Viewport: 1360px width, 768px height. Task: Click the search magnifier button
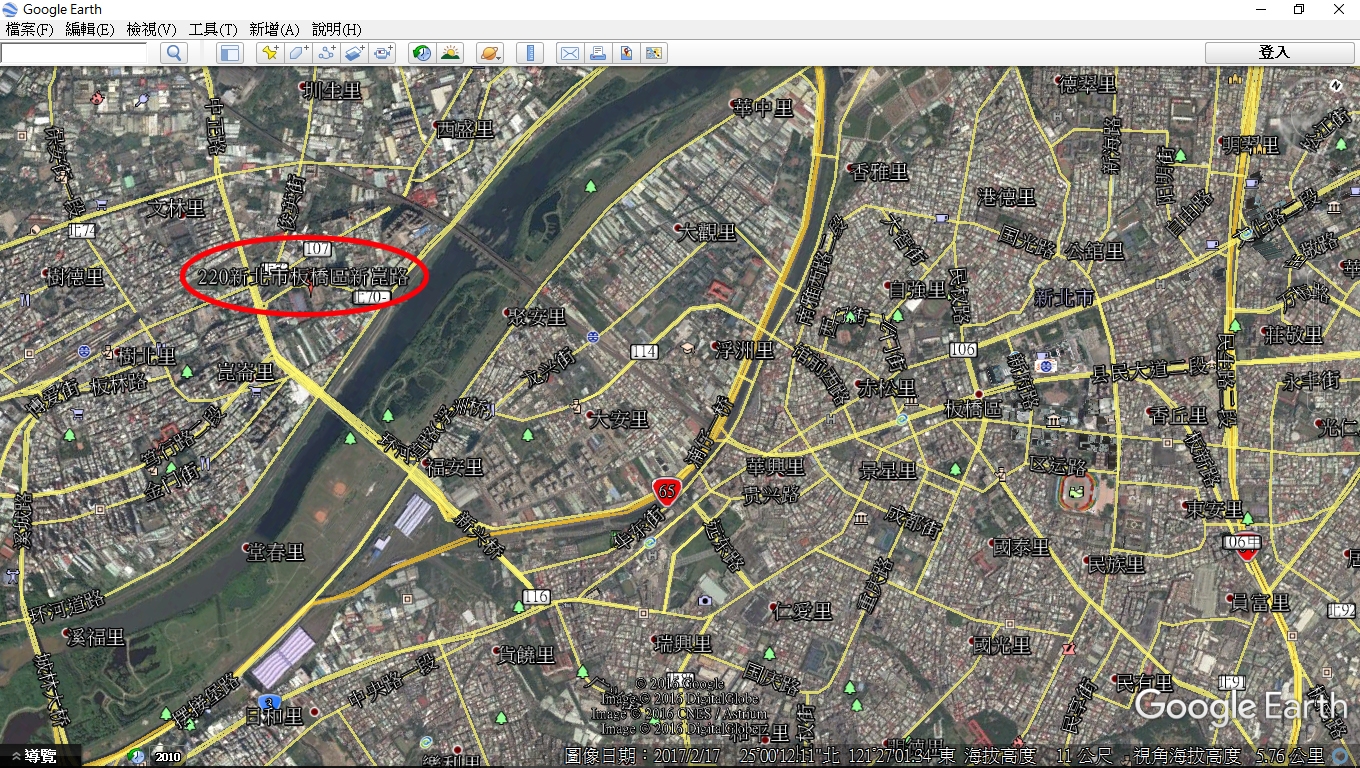coord(174,53)
